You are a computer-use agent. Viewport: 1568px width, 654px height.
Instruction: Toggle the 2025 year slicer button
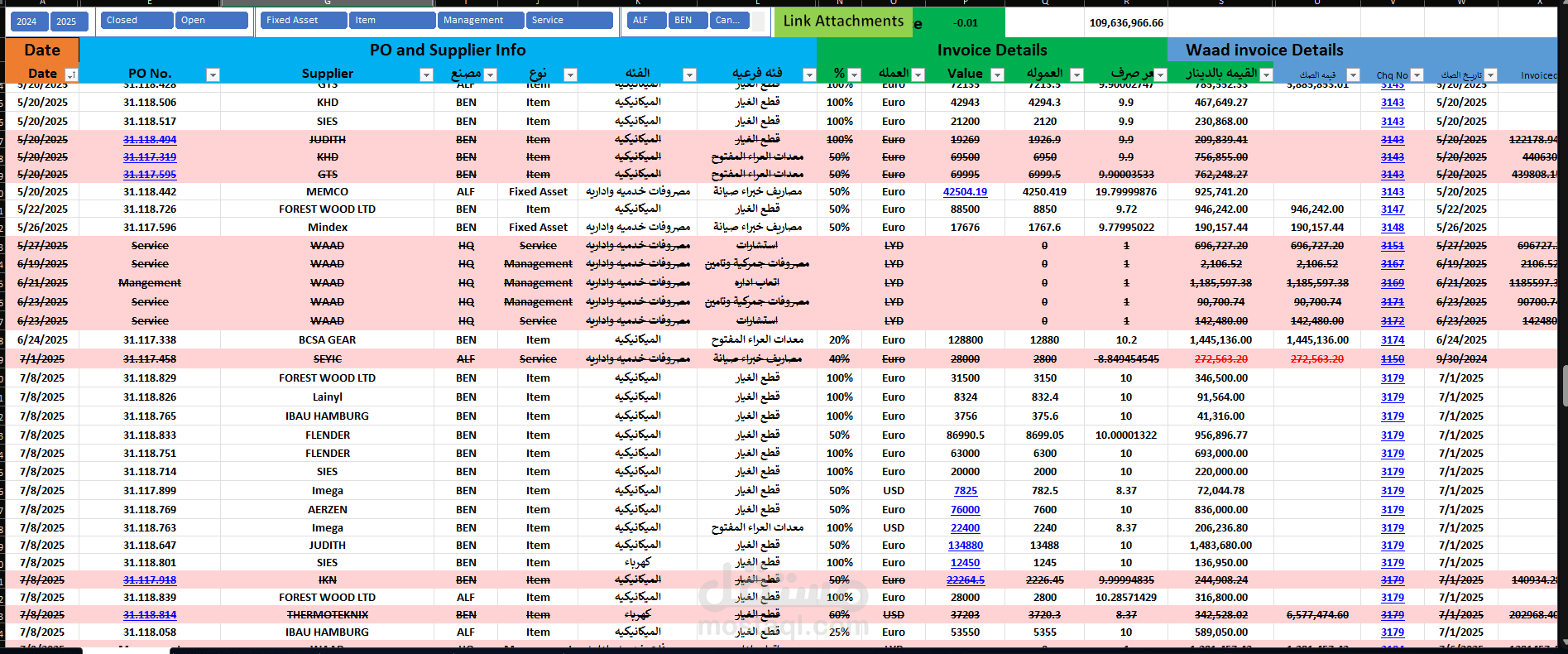point(69,22)
